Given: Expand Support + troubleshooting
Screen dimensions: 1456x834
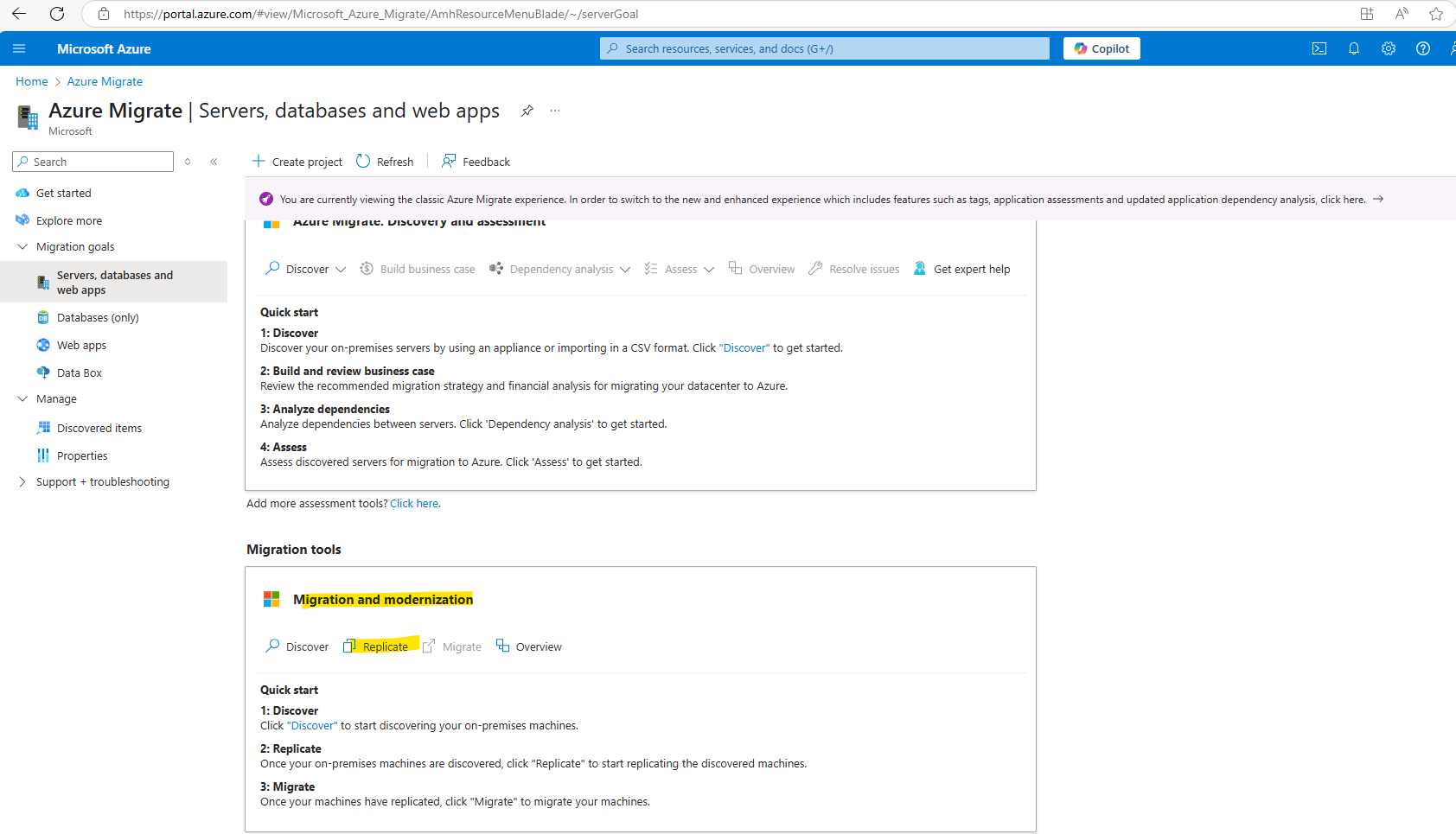Looking at the screenshot, I should coord(22,481).
